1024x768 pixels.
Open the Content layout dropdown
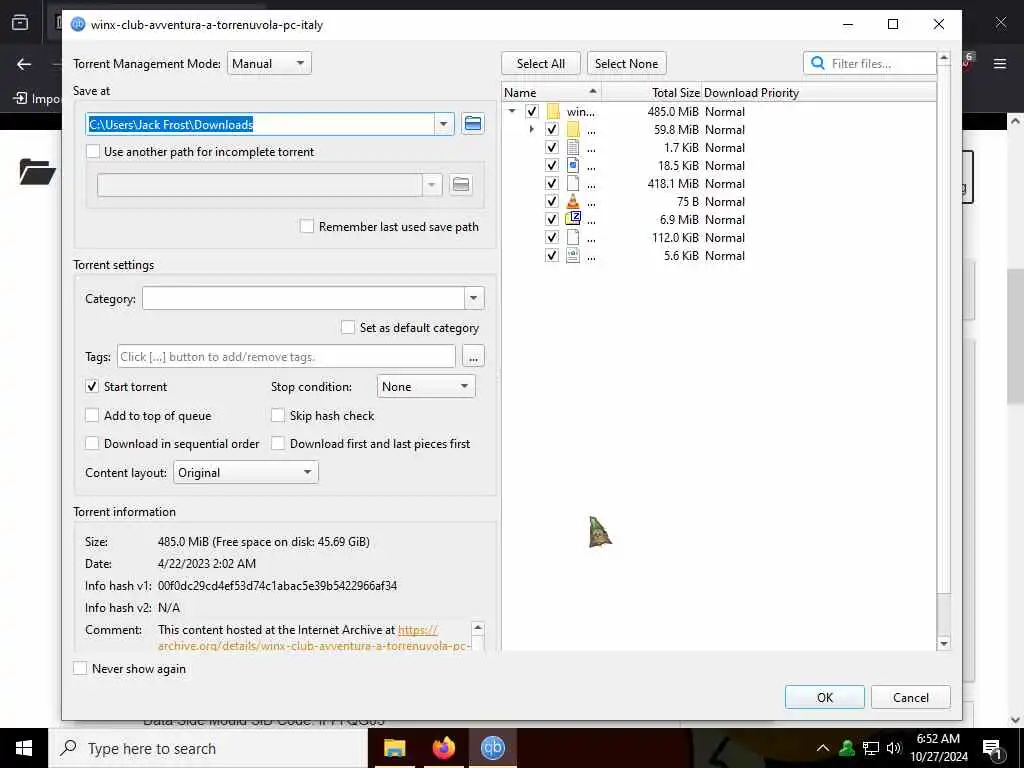coord(246,472)
